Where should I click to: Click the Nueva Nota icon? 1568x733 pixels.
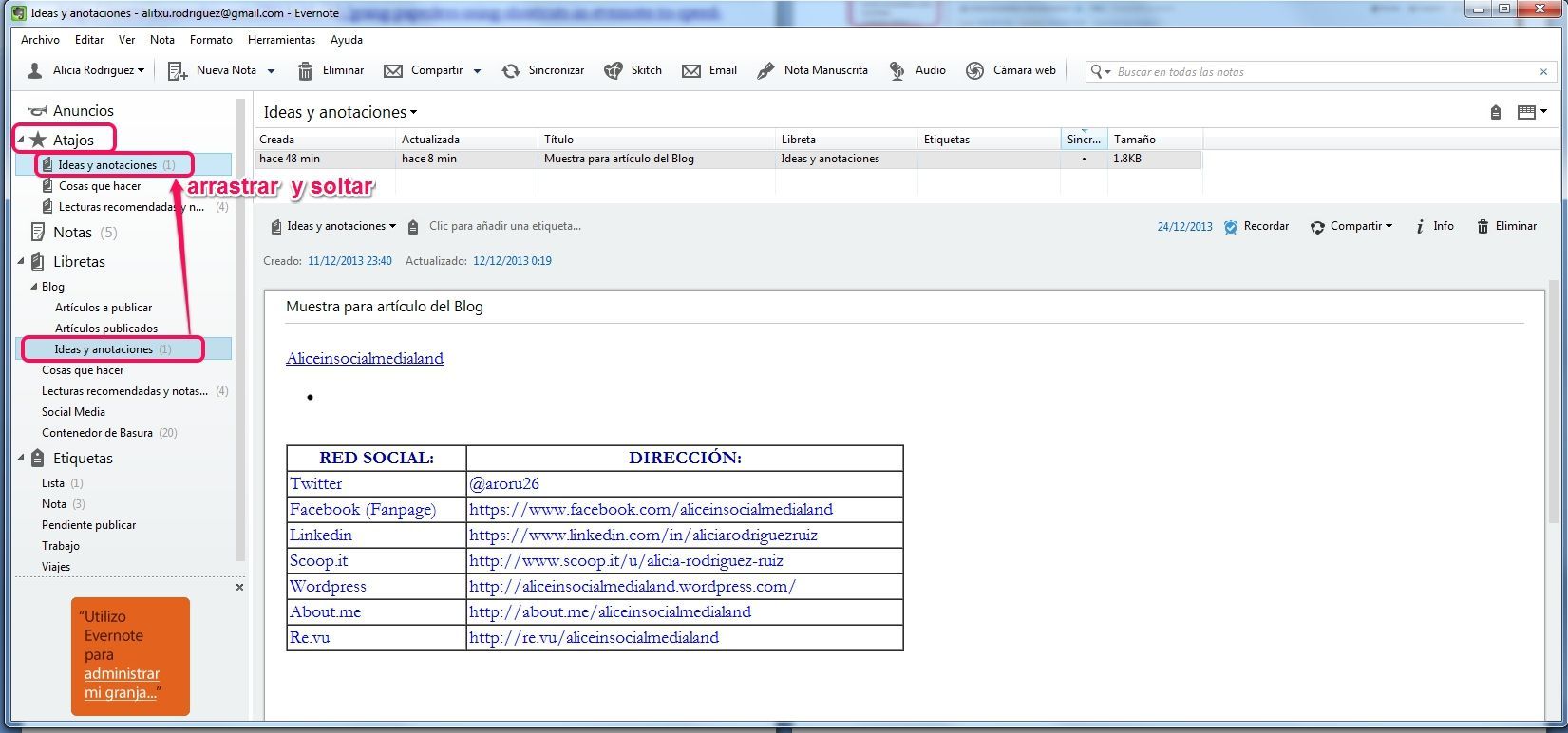(177, 71)
